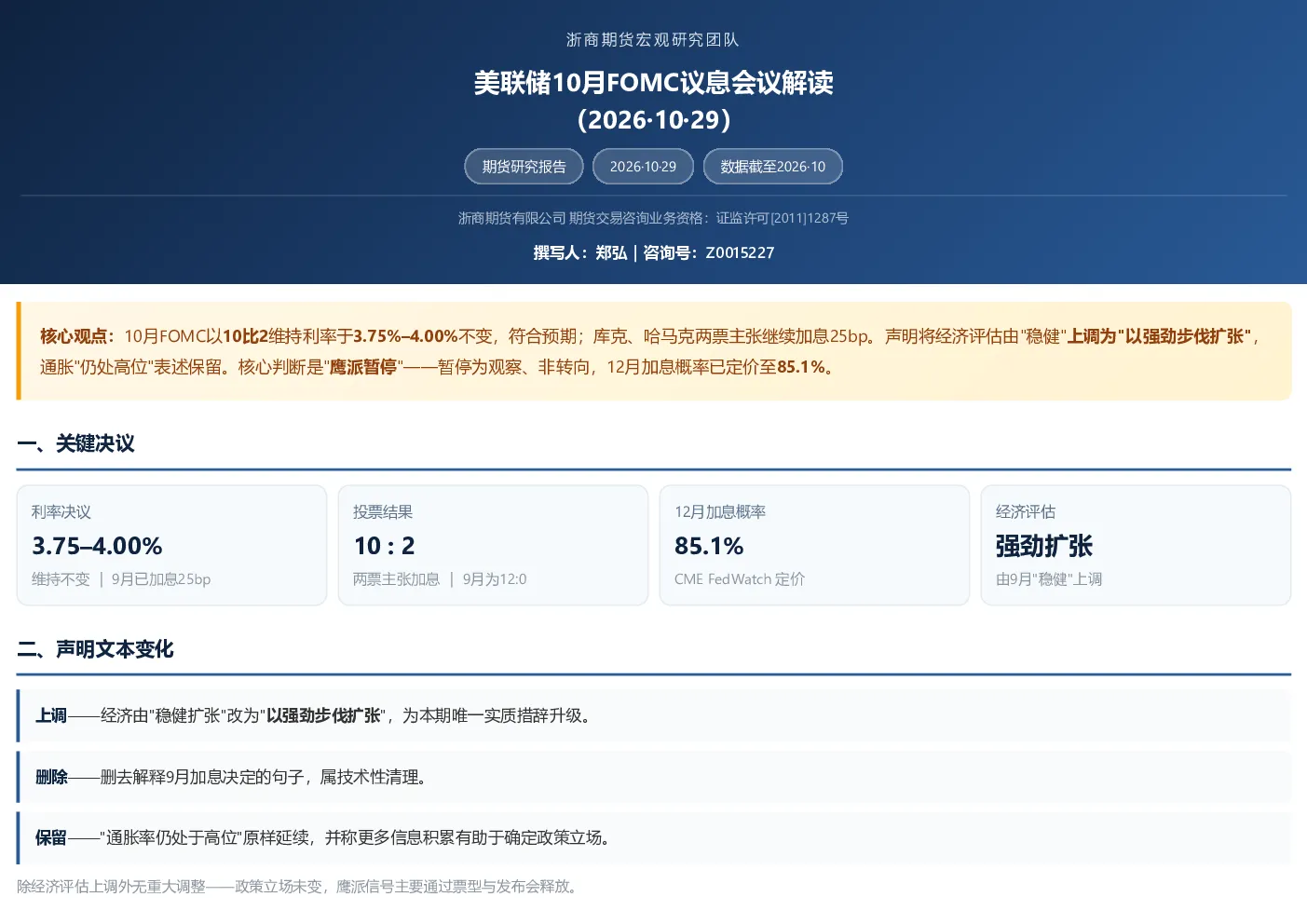Click the section heading 二、声明文本变化
1307x924 pixels.
(95, 649)
